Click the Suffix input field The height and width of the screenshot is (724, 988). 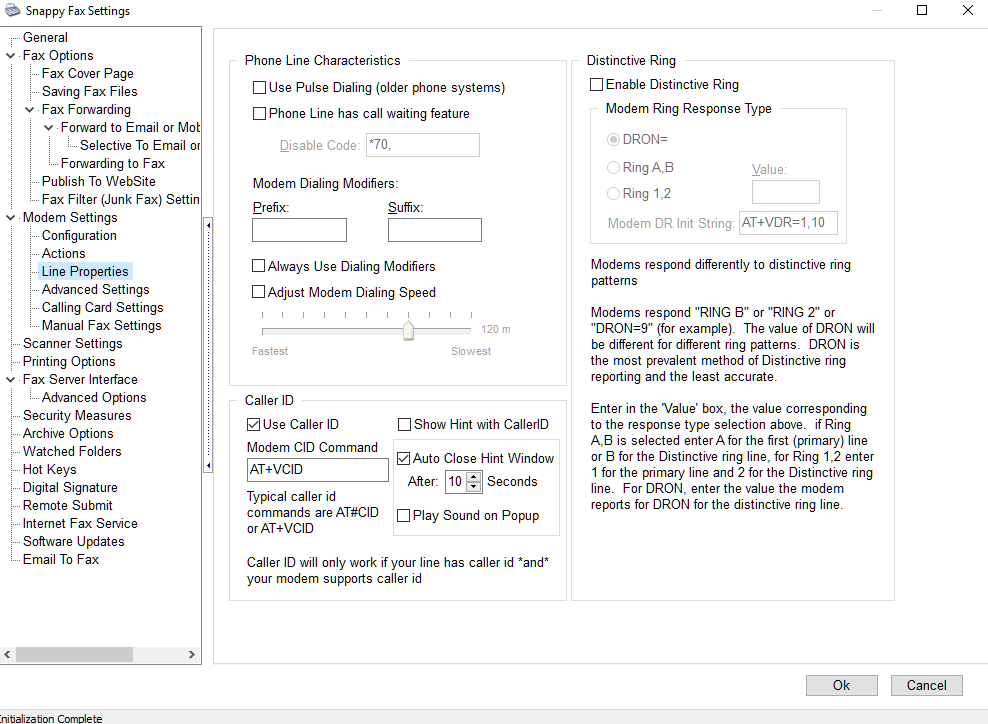tap(435, 230)
